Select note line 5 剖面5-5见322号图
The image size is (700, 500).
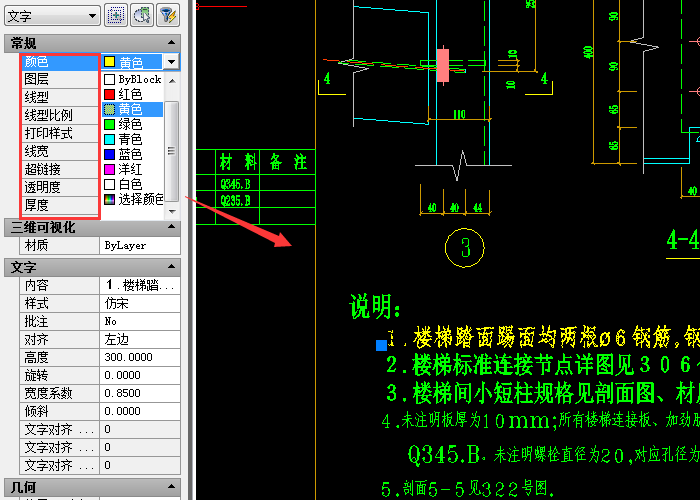(x=468, y=489)
